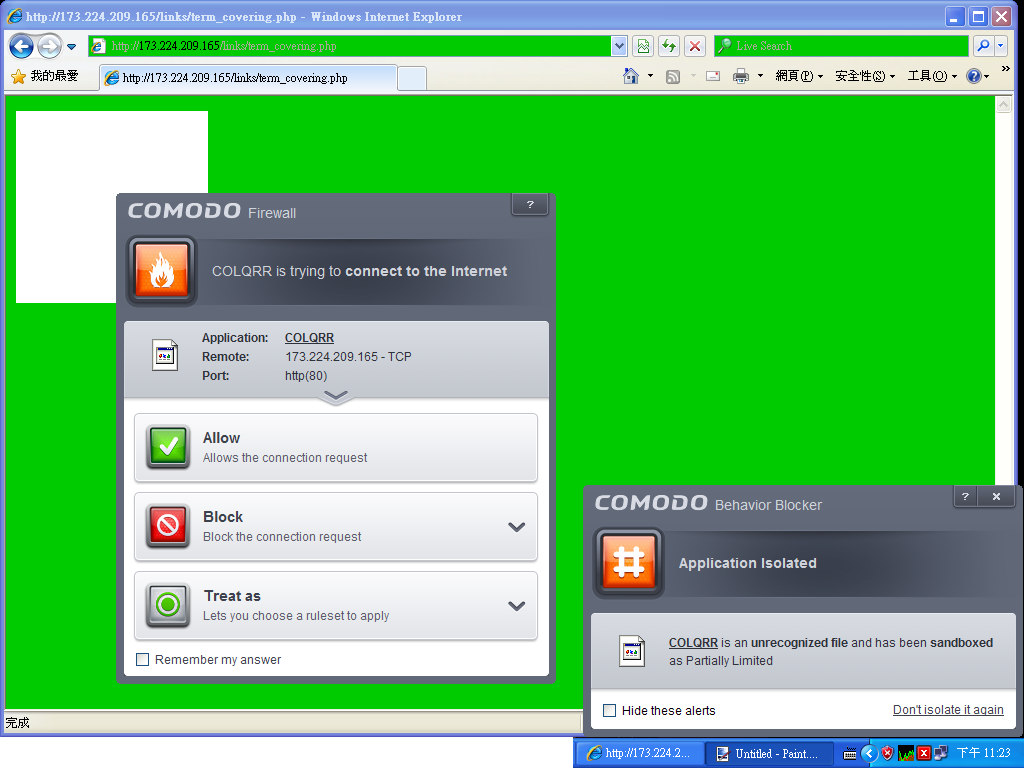The height and width of the screenshot is (768, 1024).
Task: Click the http(80) port value text
Action: 306,376
